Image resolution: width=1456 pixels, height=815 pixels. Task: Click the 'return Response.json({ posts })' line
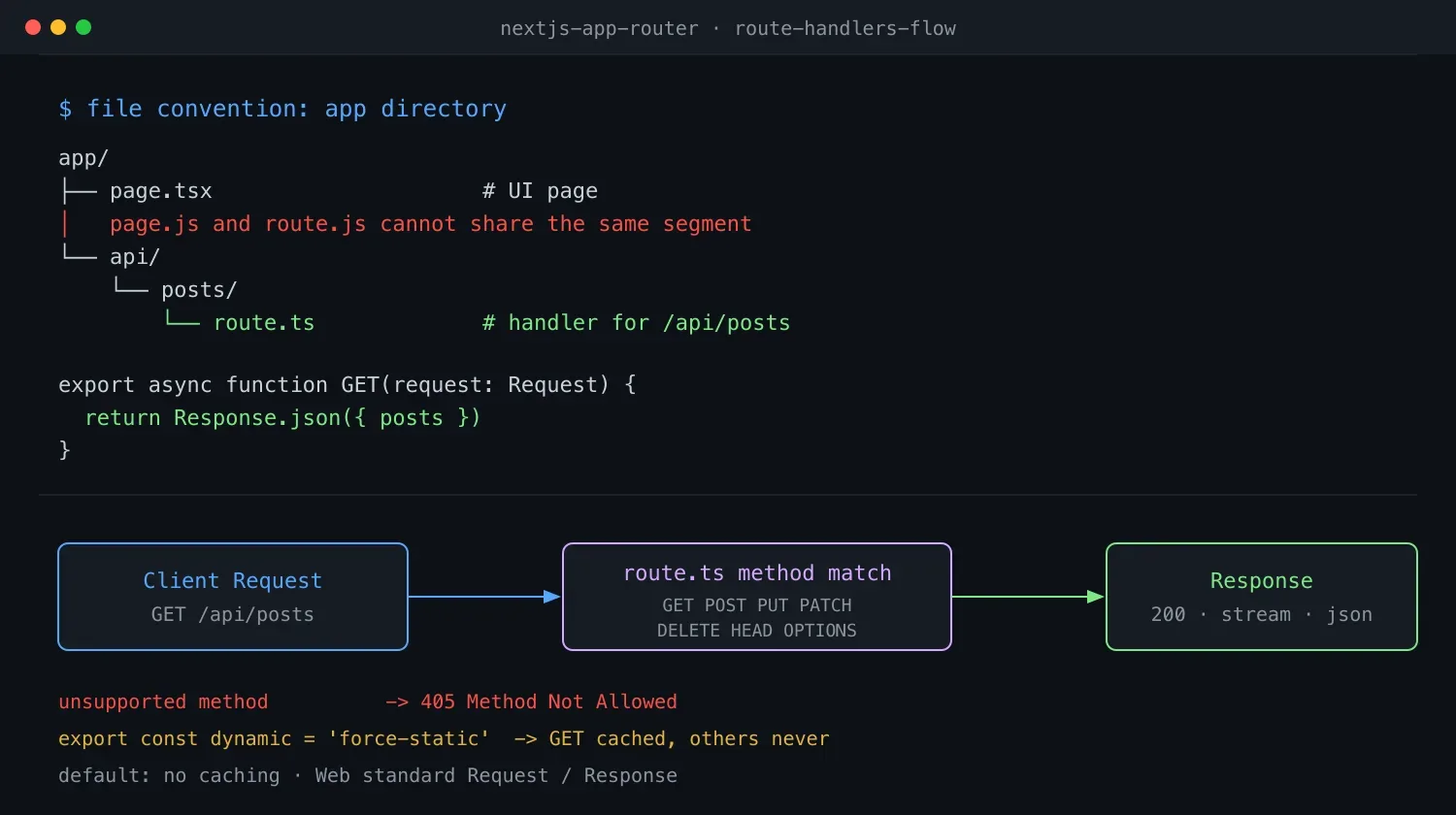pos(282,418)
